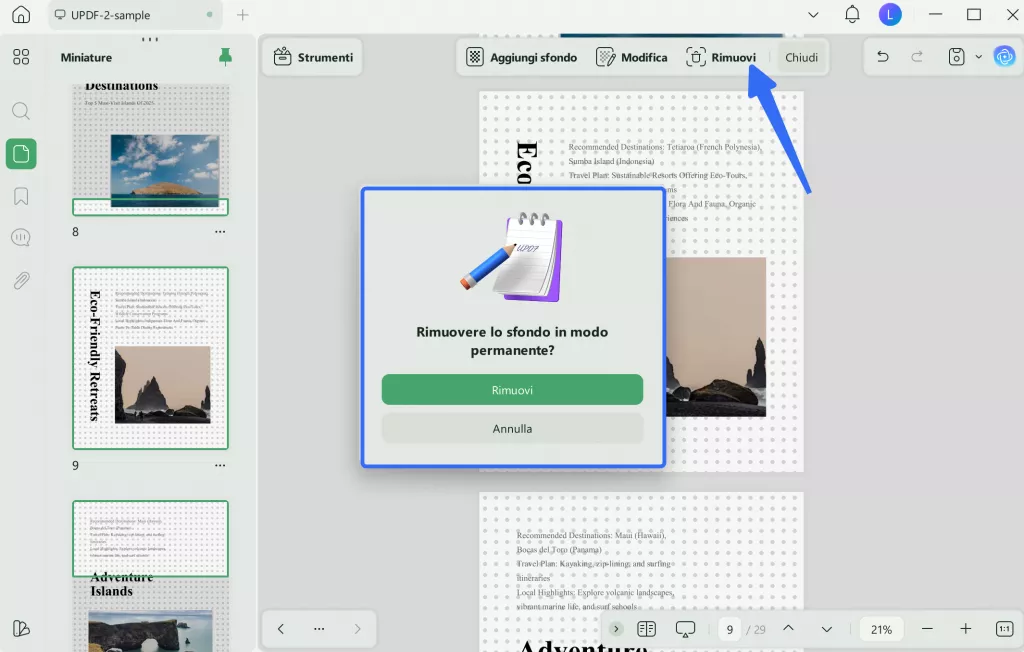Open the Search panel in sidebar
This screenshot has width=1024, height=652.
21,111
